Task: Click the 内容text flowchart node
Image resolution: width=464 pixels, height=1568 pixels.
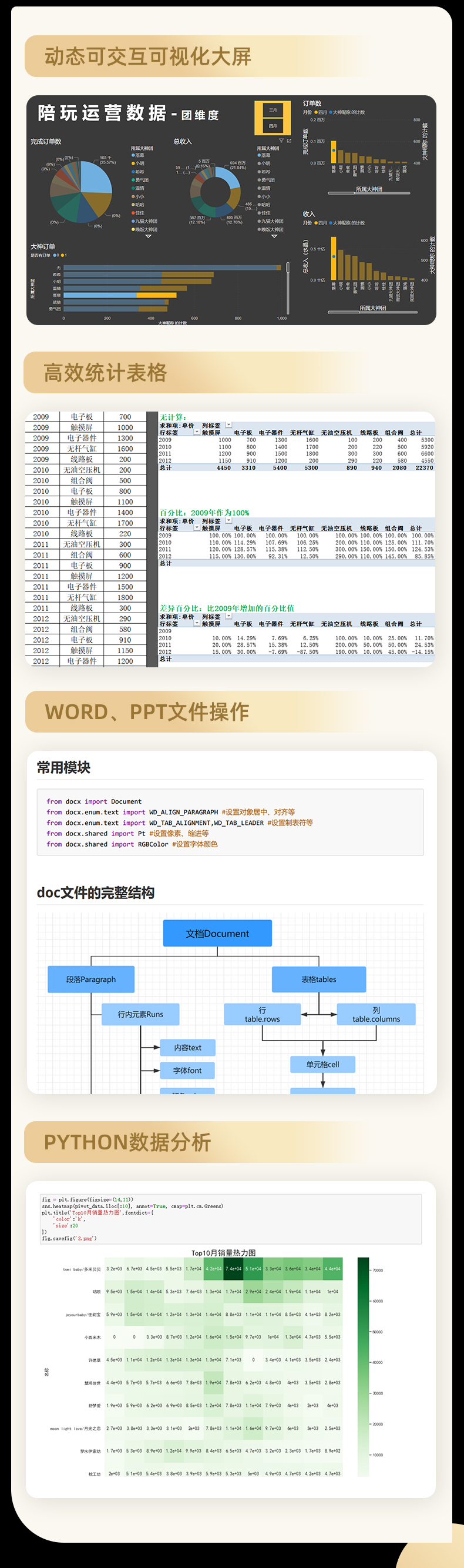Action: 187,1048
